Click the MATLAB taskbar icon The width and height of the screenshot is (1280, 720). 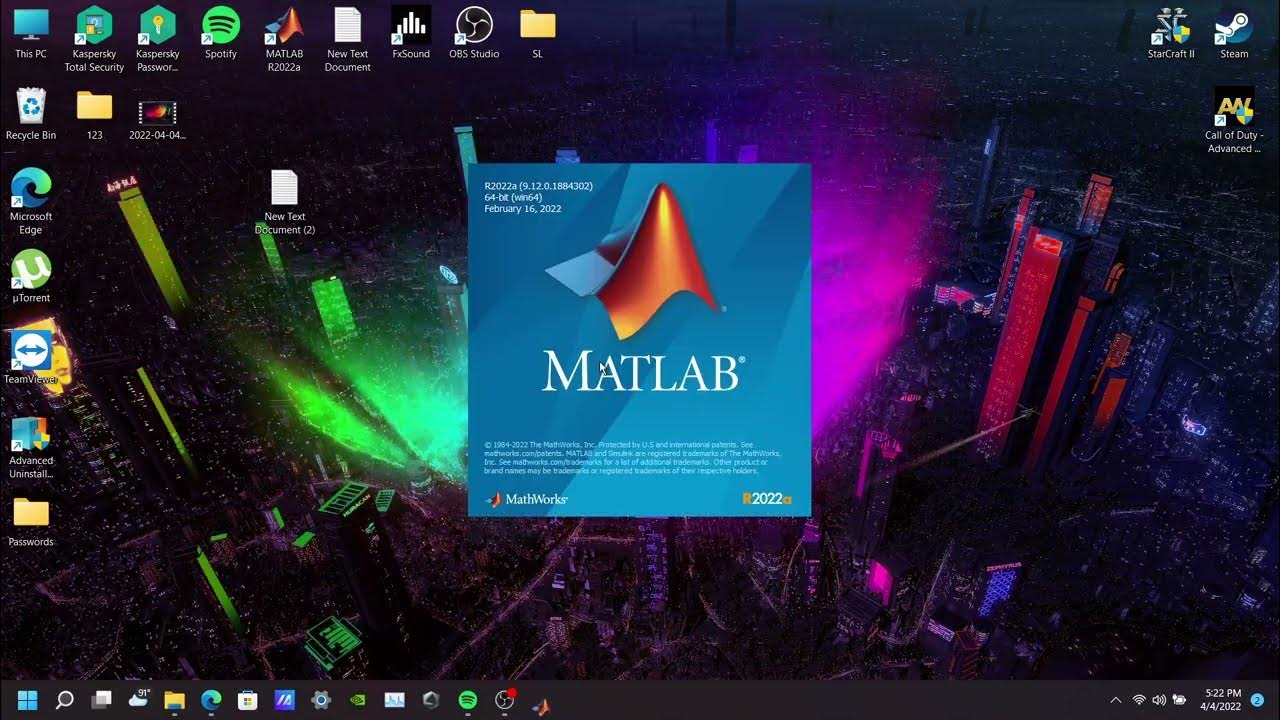[x=541, y=705]
